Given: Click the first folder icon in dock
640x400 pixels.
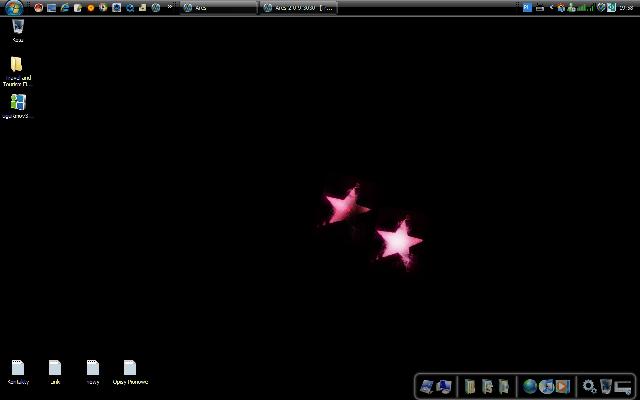Looking at the screenshot, I should [470, 386].
